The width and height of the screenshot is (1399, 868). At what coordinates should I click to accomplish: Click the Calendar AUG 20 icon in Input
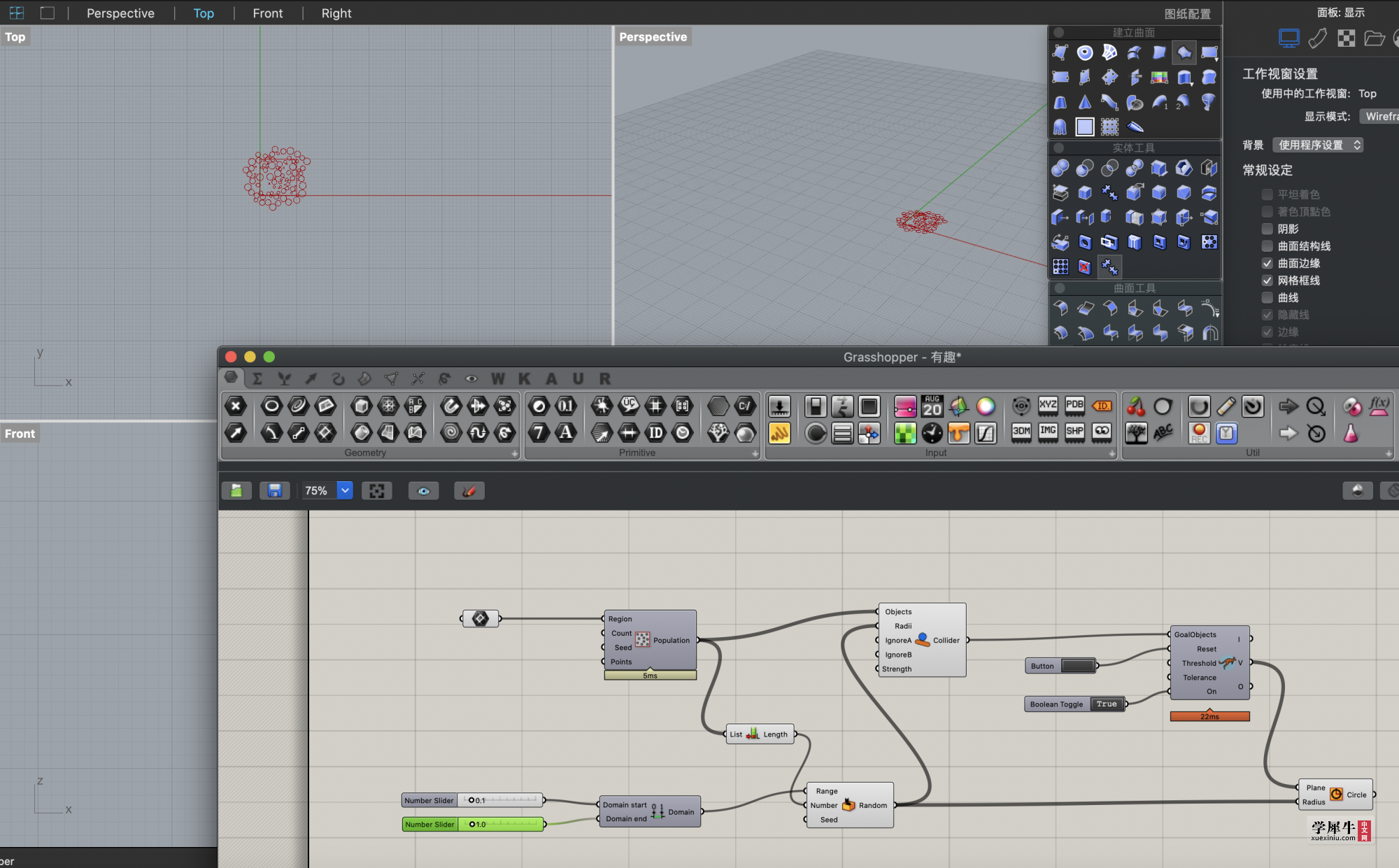click(x=932, y=406)
